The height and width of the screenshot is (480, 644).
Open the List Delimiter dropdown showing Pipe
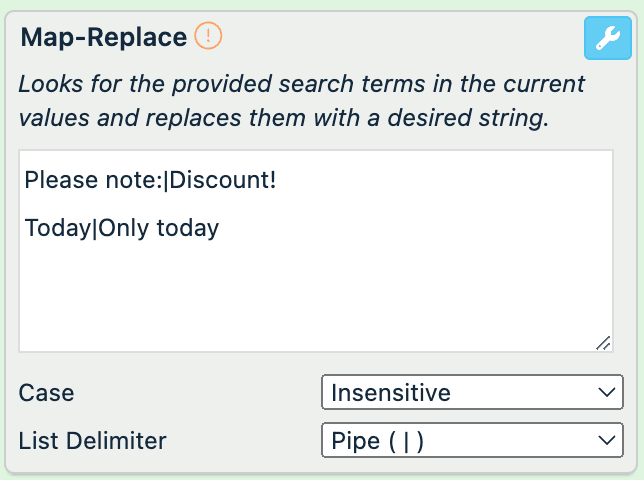coord(472,441)
